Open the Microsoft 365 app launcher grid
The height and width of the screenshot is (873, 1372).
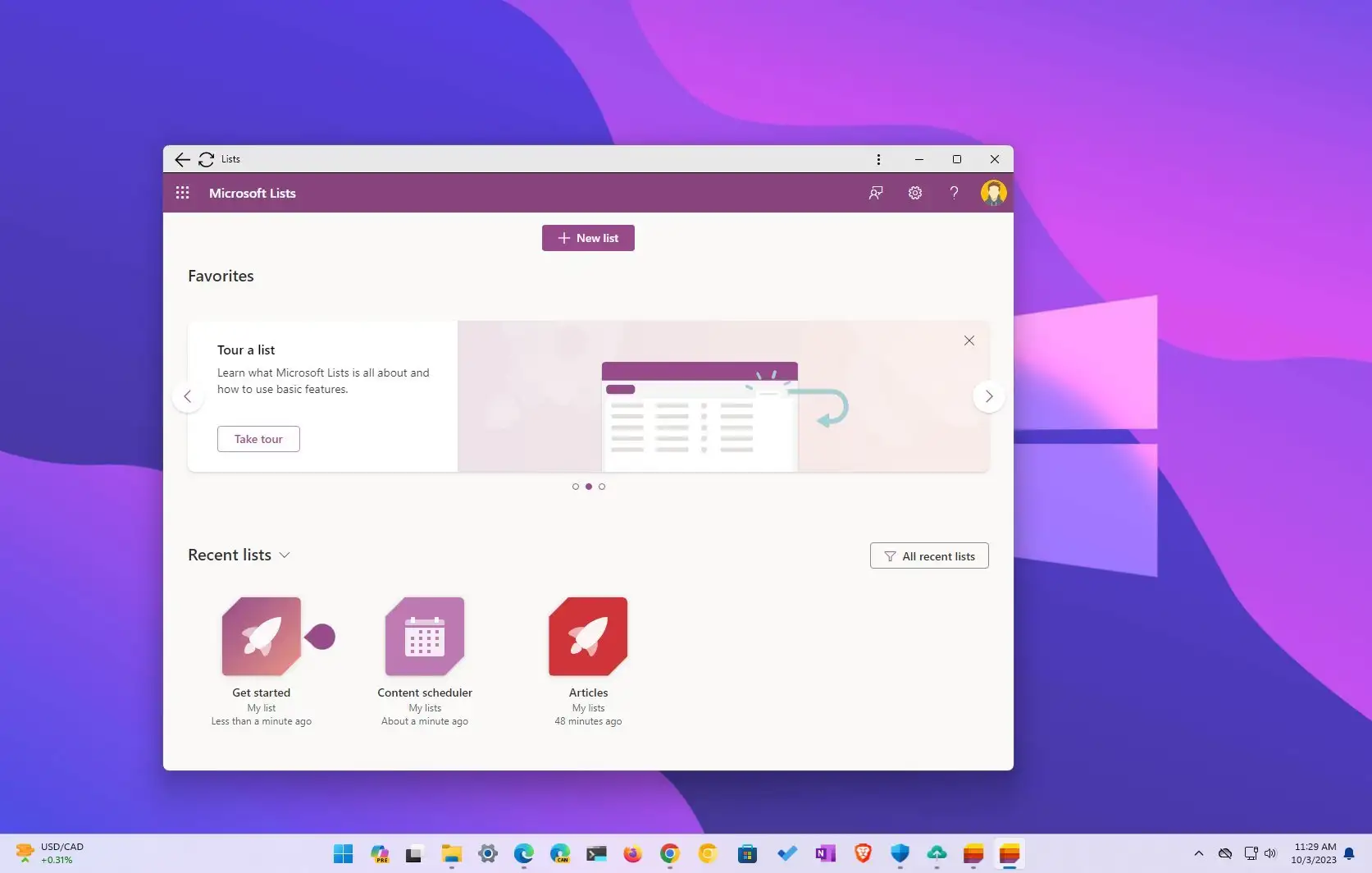(x=182, y=193)
